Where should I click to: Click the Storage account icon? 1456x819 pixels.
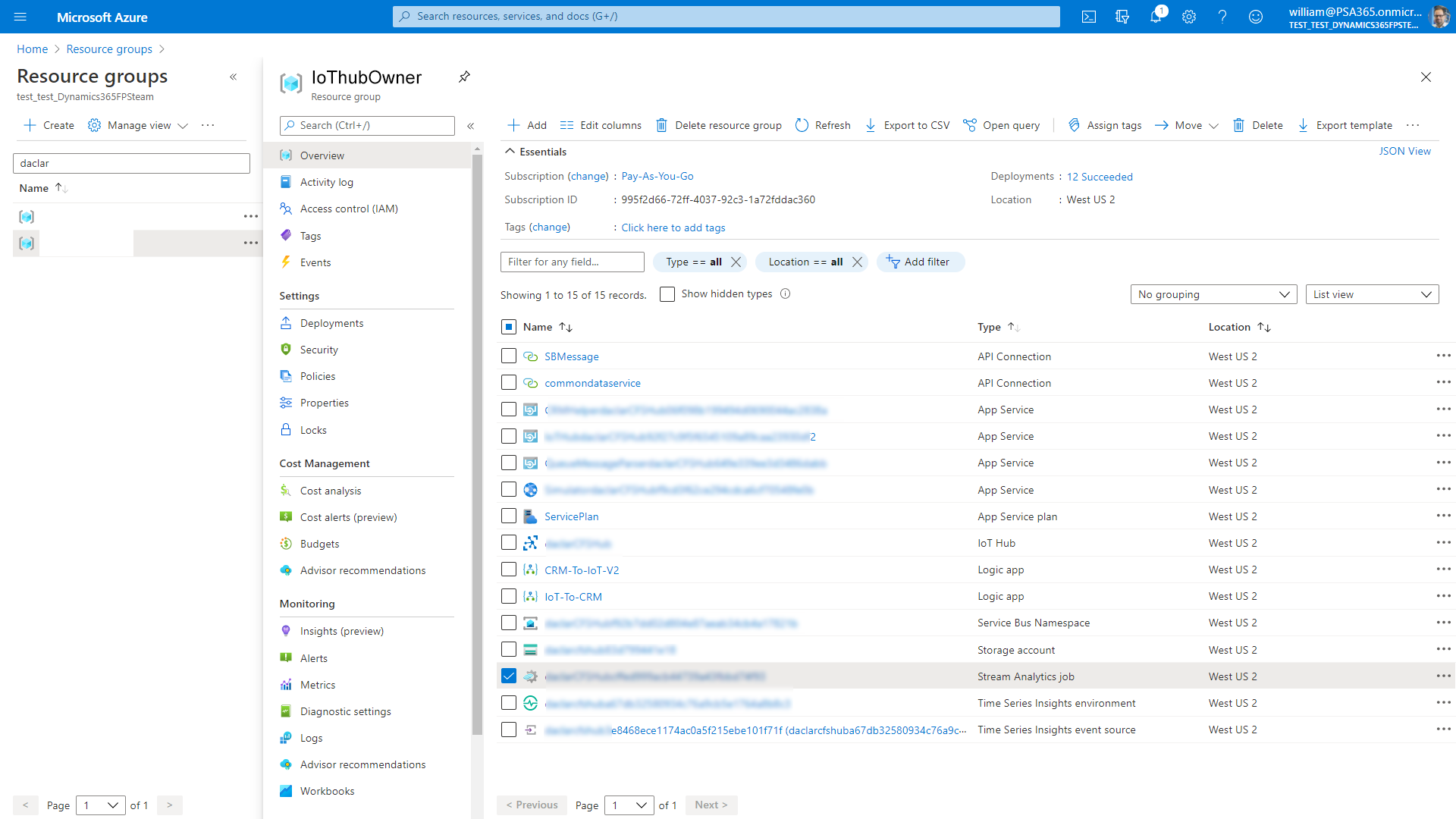(530, 650)
